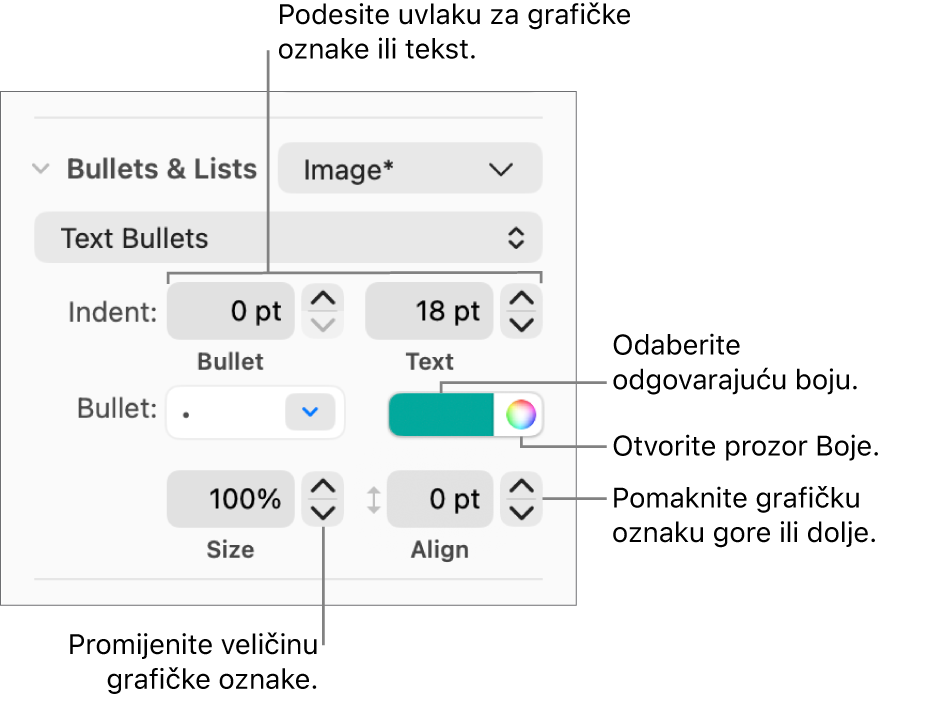
Task: Edit the Text indent 18 pt field
Action: (x=429, y=311)
